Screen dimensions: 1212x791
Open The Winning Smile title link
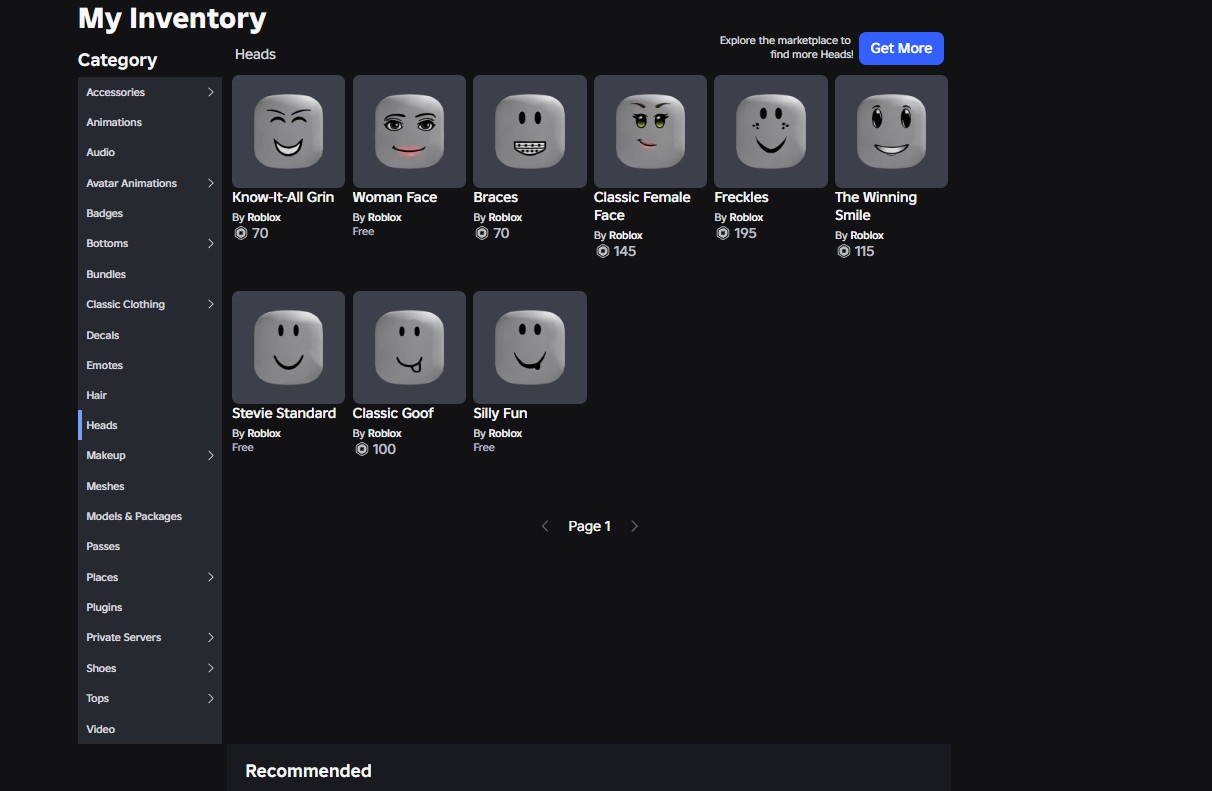tap(876, 206)
